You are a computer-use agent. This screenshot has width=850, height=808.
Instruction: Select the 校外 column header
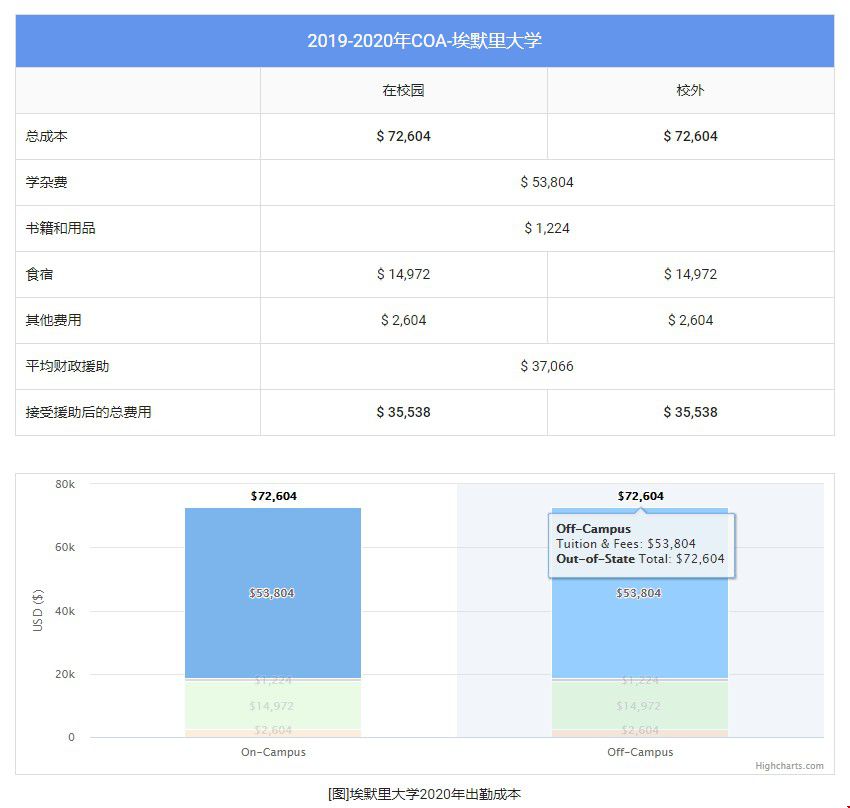[690, 90]
